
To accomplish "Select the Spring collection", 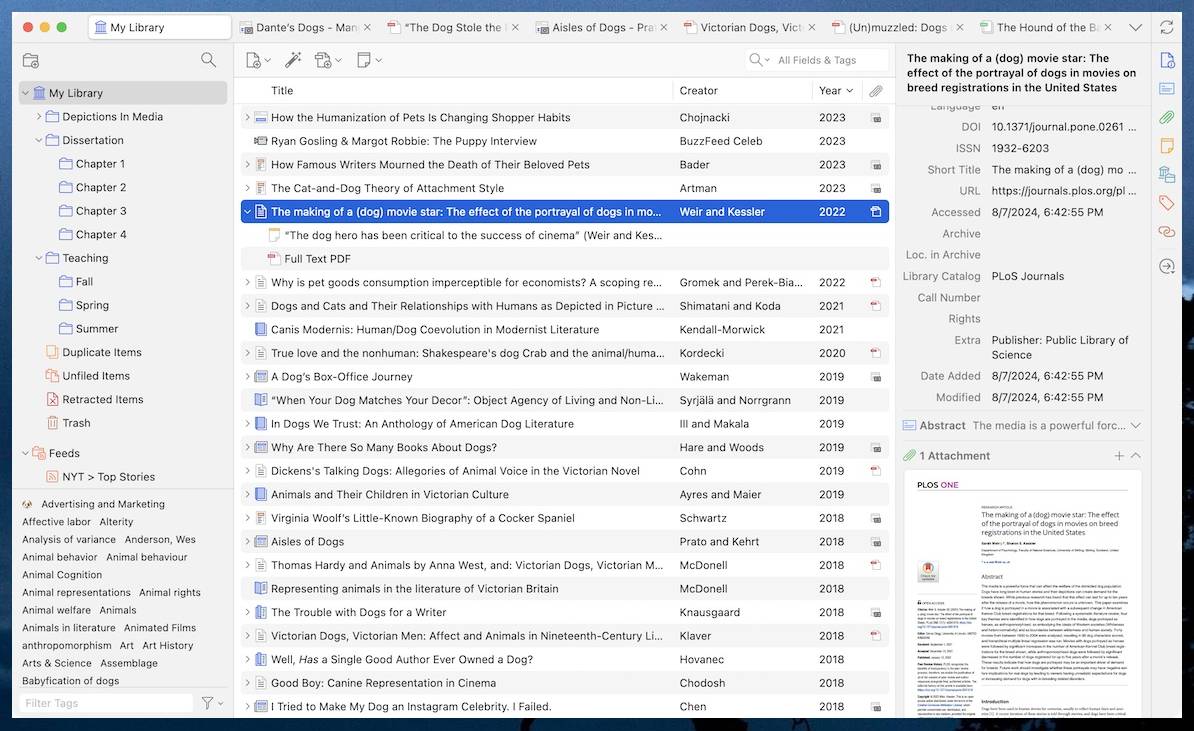I will pos(92,305).
